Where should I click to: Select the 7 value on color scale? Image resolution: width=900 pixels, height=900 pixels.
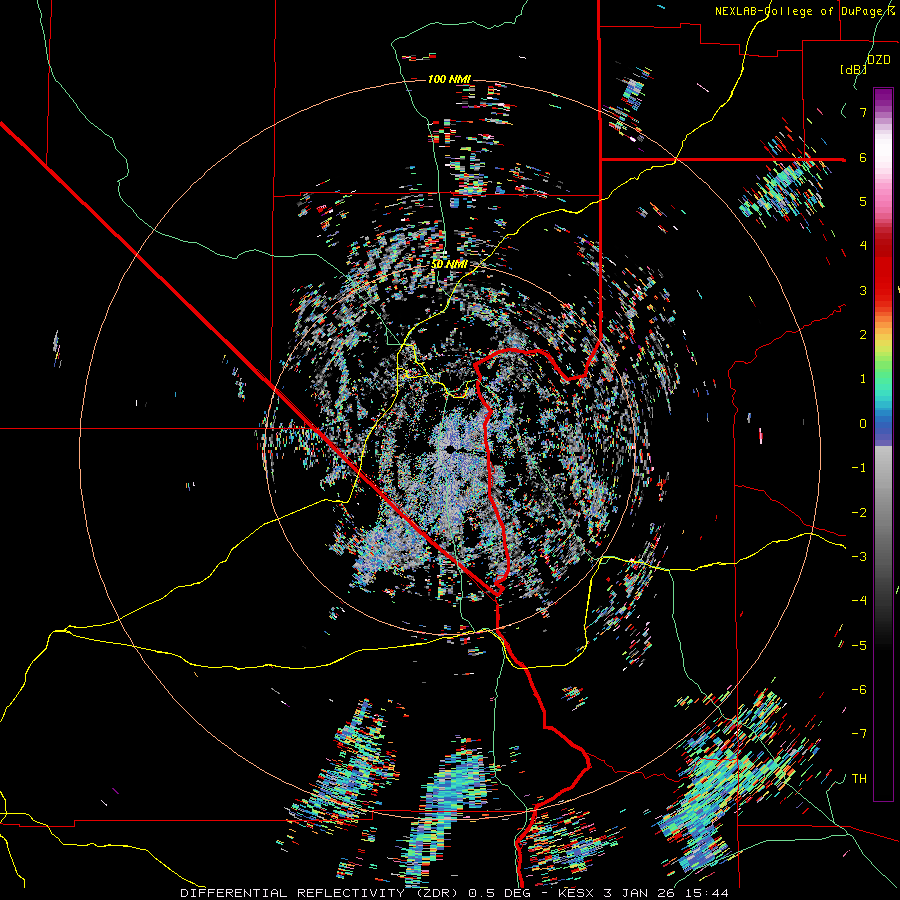[x=863, y=112]
